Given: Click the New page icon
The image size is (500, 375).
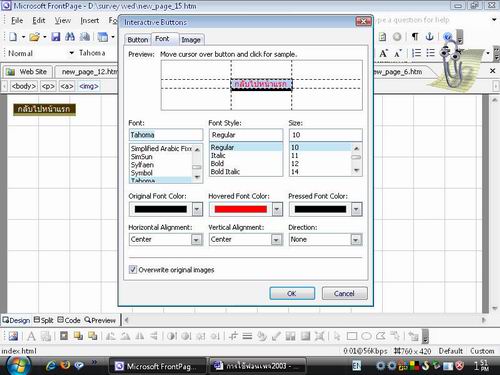Looking at the screenshot, I should [13, 37].
